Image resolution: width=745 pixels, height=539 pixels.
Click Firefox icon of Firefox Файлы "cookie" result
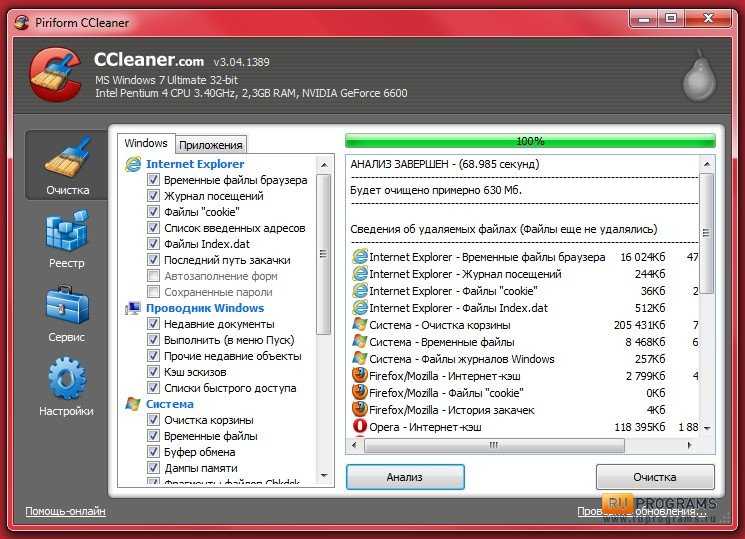tap(360, 393)
